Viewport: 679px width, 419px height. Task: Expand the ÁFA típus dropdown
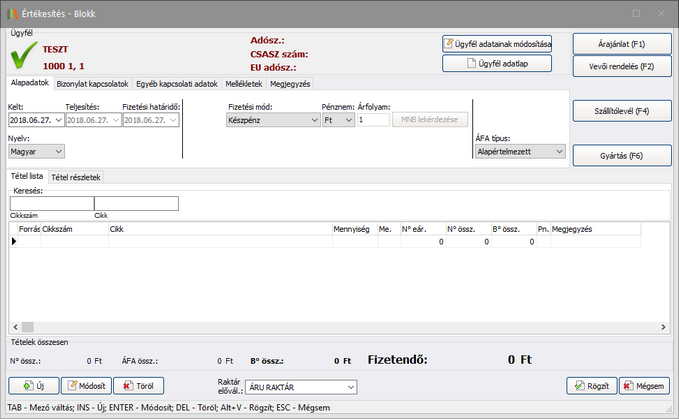558,152
